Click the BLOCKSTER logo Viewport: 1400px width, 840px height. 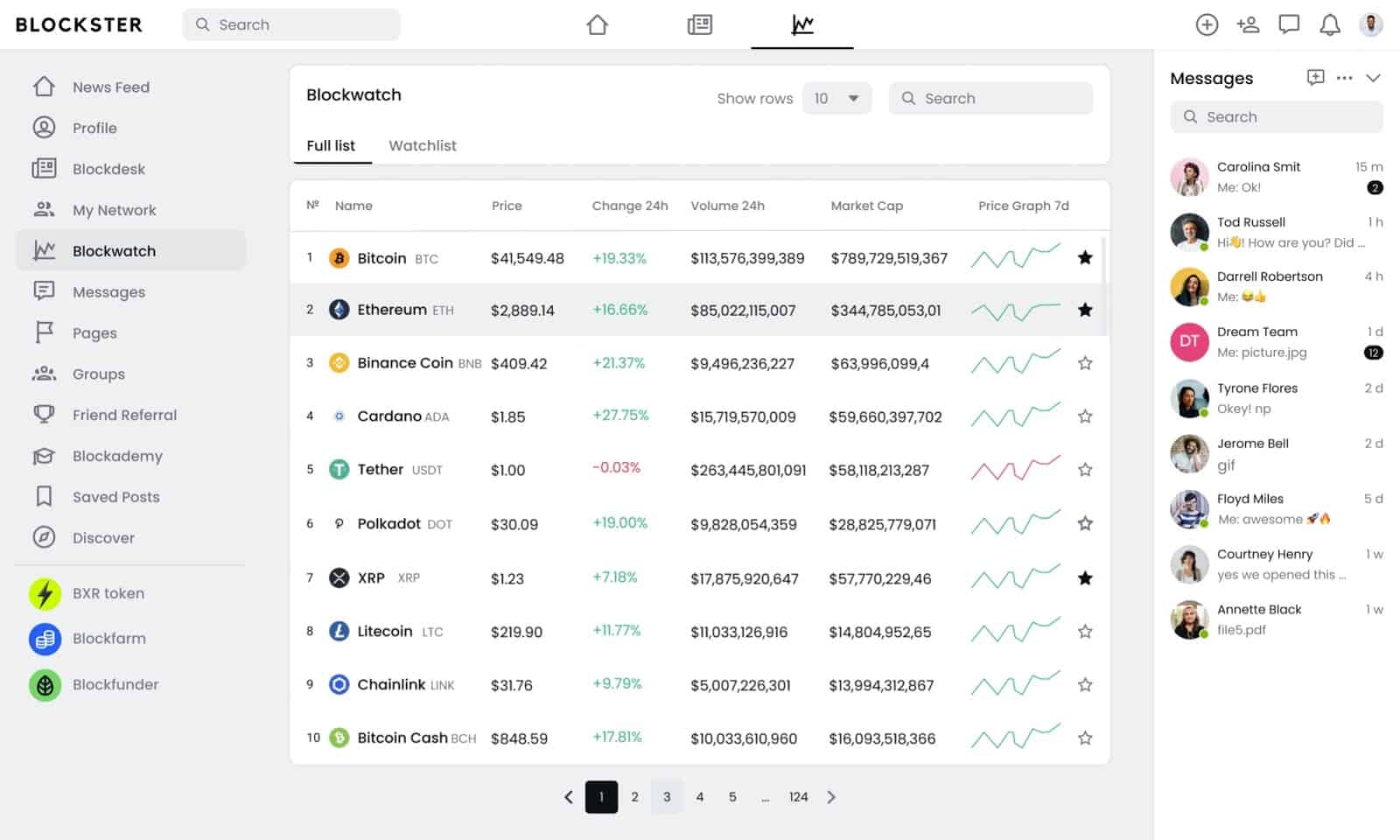tap(79, 24)
